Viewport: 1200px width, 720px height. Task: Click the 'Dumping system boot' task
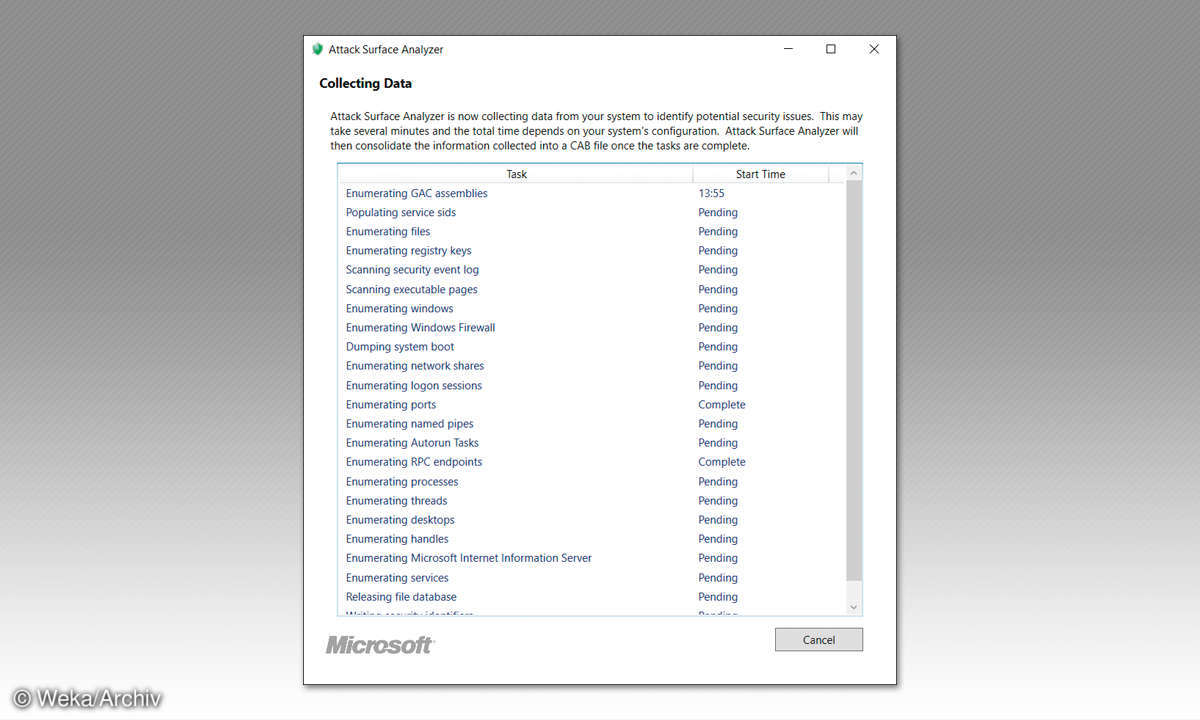point(399,347)
